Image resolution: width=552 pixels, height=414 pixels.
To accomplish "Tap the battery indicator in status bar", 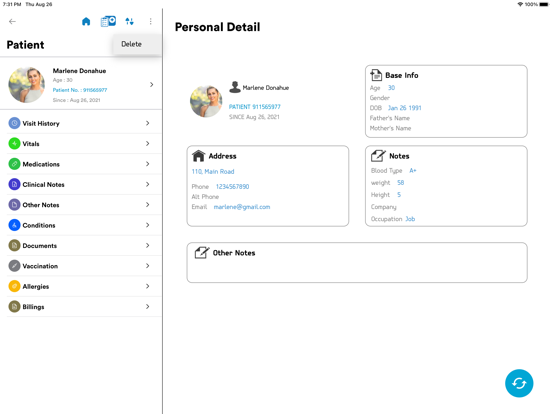I will coord(544,4).
